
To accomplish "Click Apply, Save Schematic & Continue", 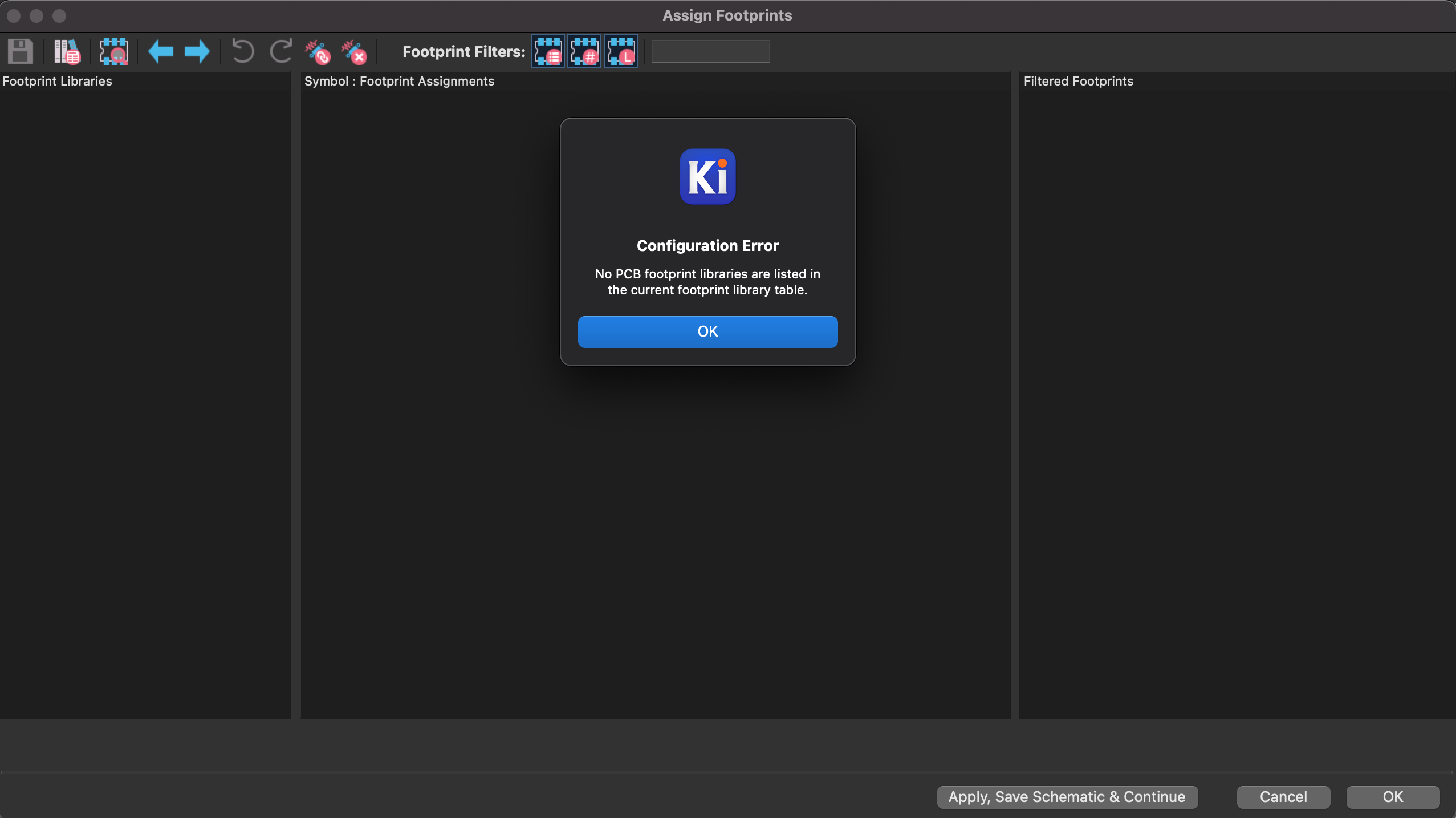I will (x=1067, y=797).
